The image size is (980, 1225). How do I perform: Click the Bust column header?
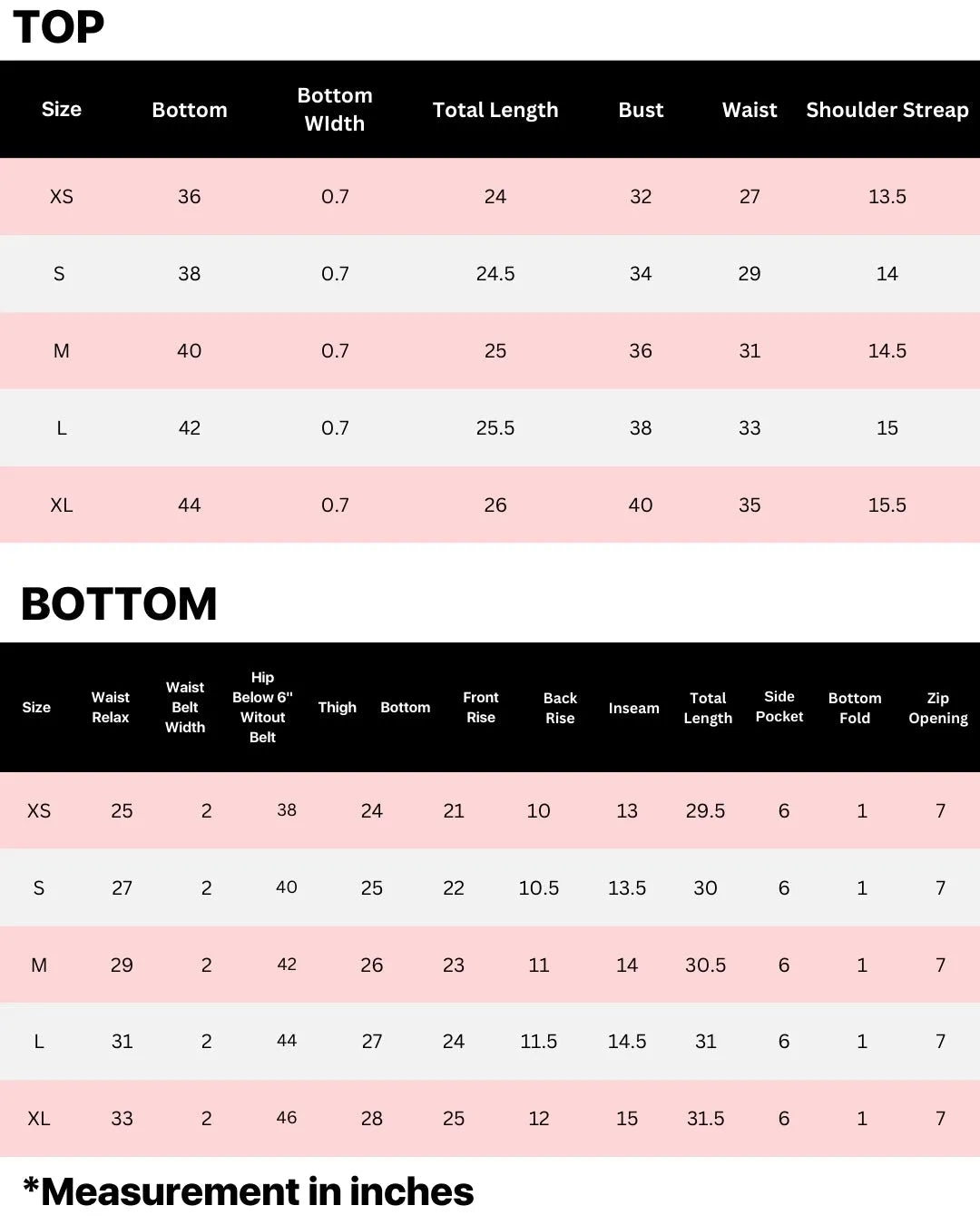click(641, 110)
